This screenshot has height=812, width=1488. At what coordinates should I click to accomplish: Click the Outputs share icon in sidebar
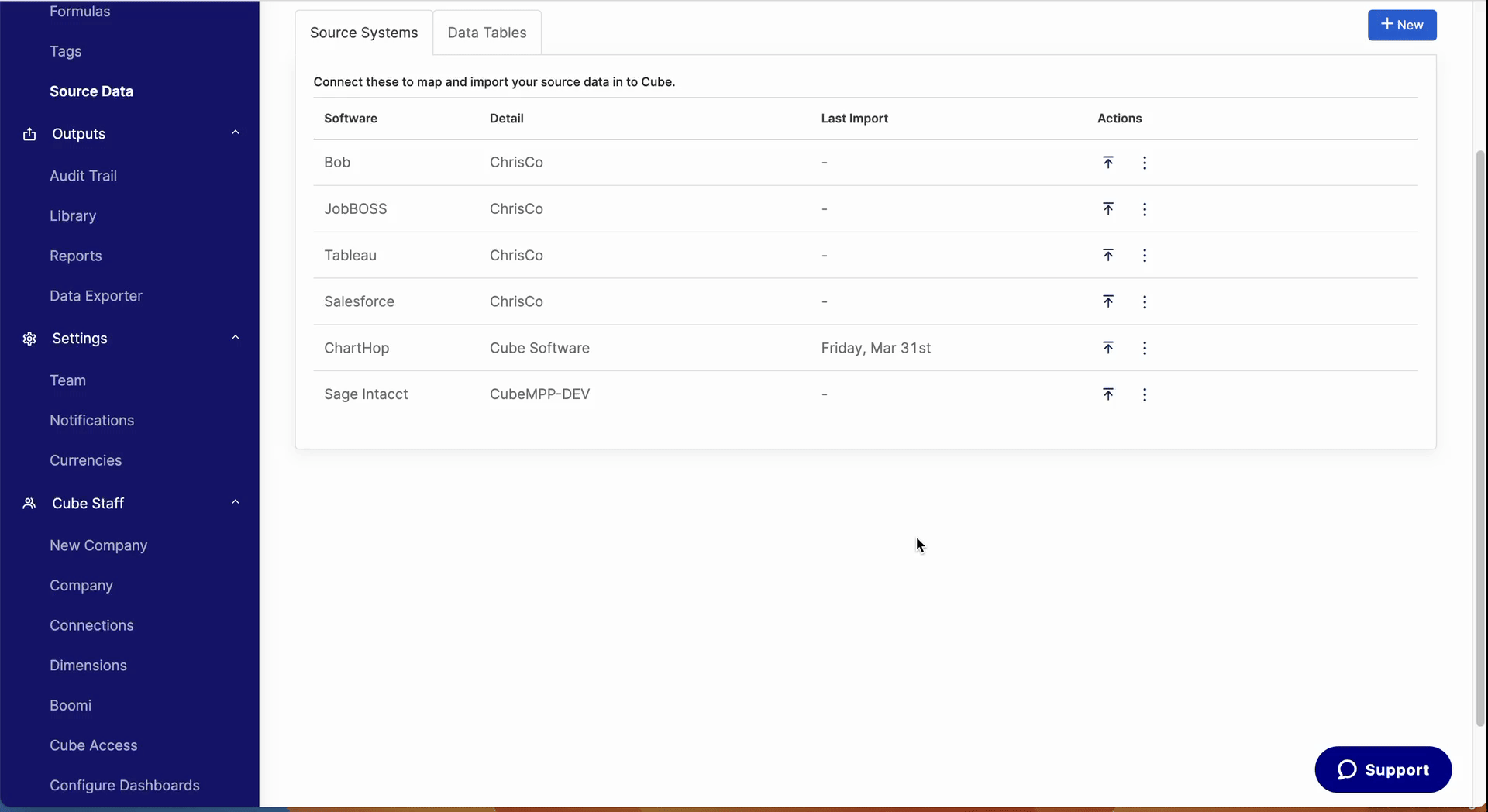(29, 134)
